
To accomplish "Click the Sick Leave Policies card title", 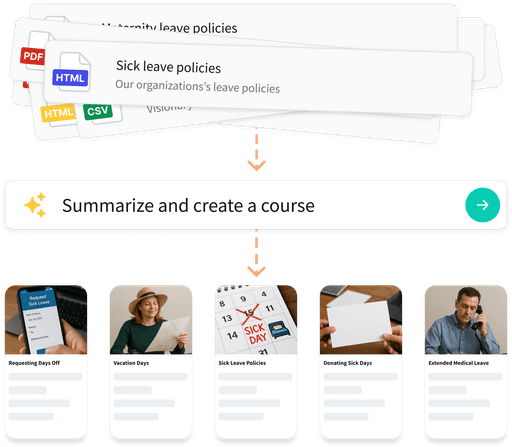I will (x=242, y=363).
